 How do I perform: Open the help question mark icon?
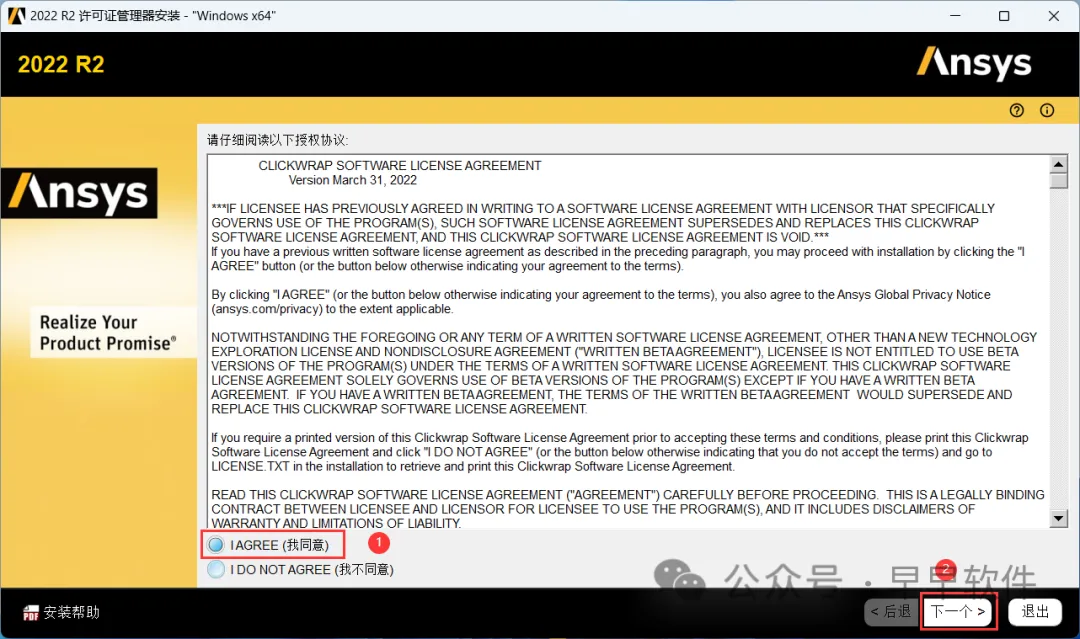(1017, 110)
